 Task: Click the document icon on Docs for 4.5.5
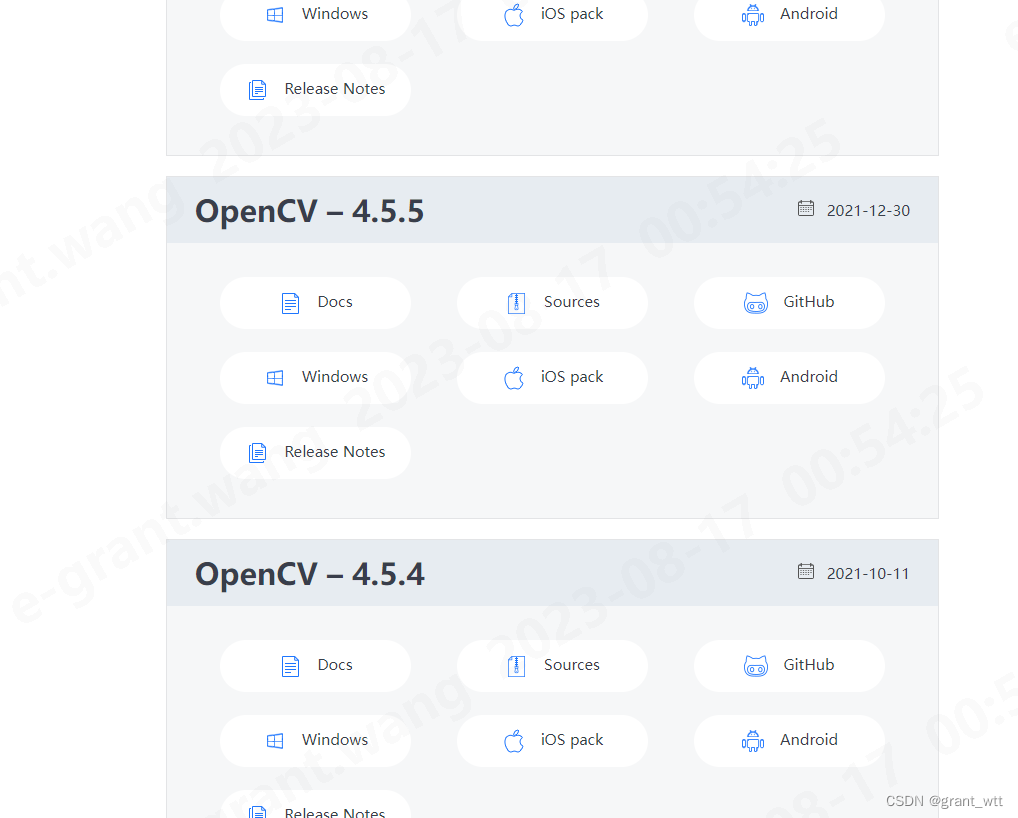tap(290, 302)
